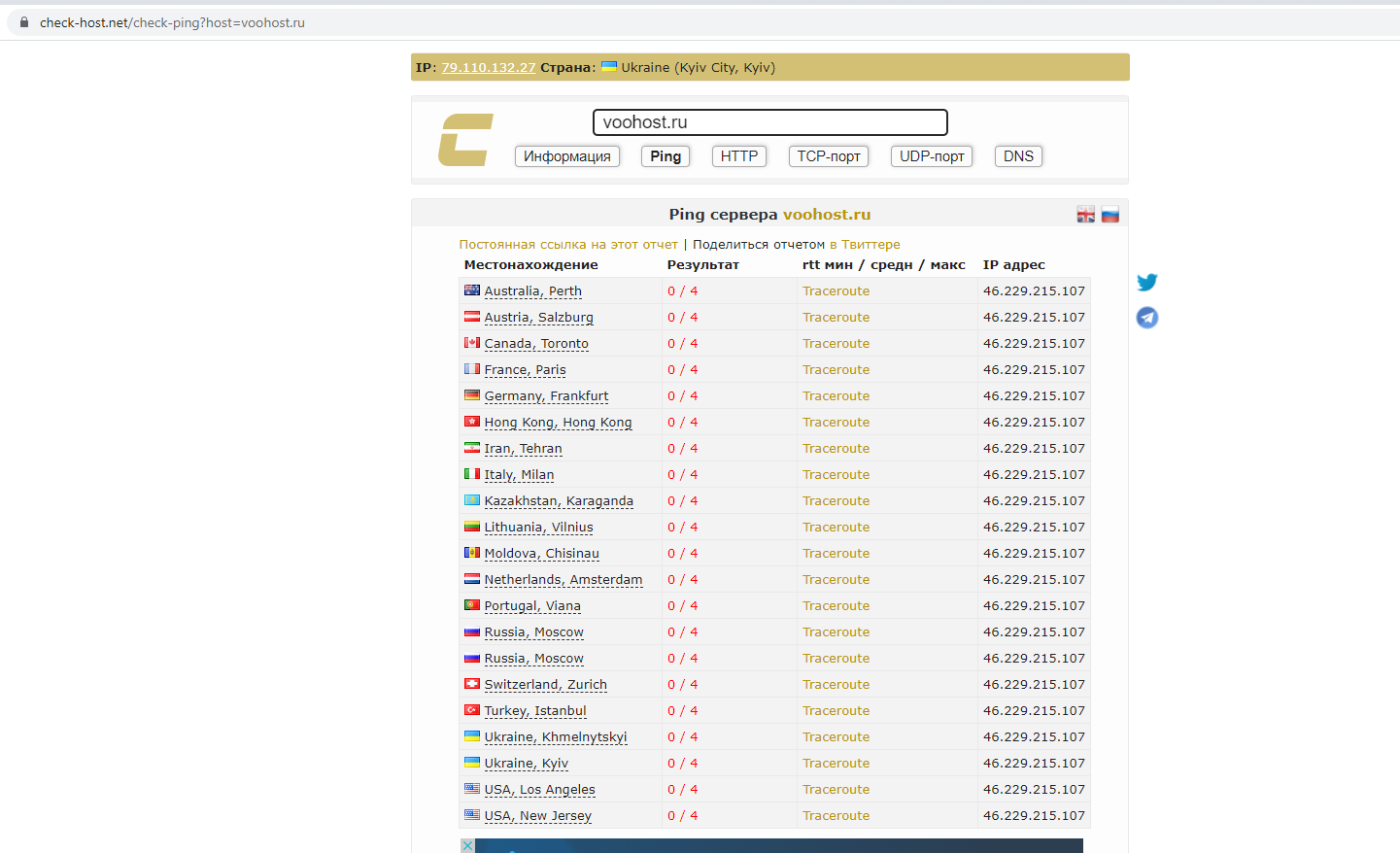Open the Kazakhstan, Karaganda location link
The height and width of the screenshot is (853, 1400).
click(x=559, y=501)
